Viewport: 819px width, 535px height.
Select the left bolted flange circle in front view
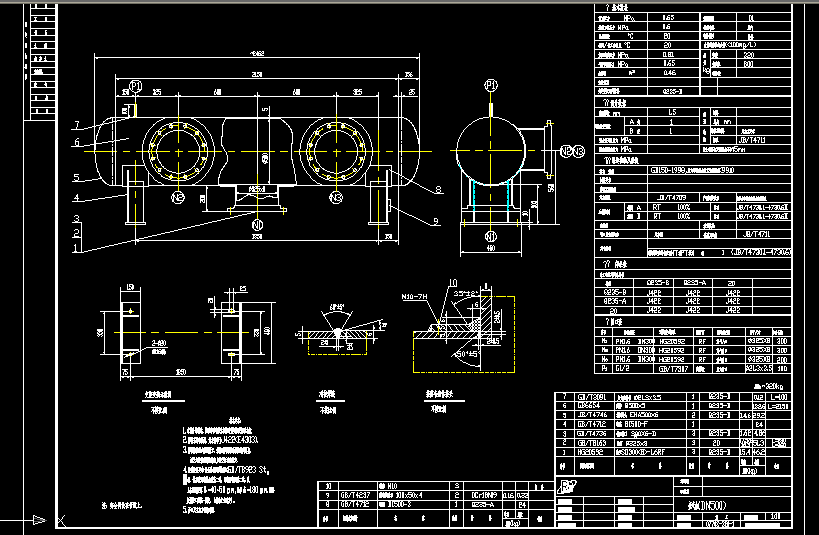178,152
